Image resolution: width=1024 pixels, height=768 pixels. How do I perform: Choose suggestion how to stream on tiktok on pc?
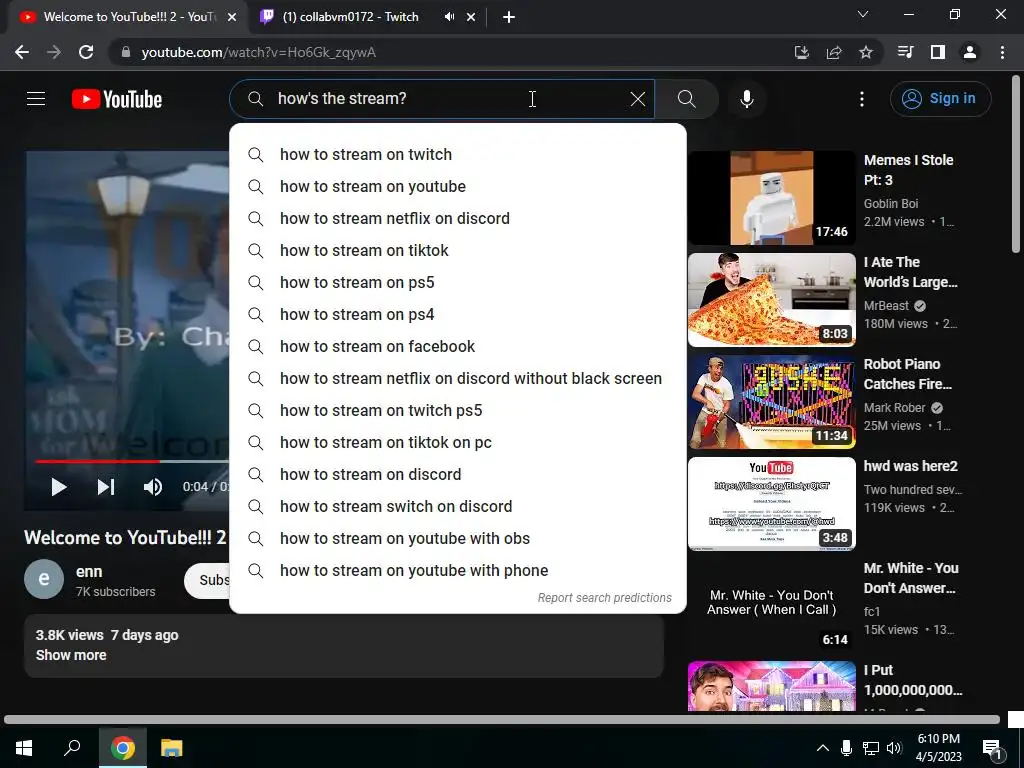pos(458,443)
